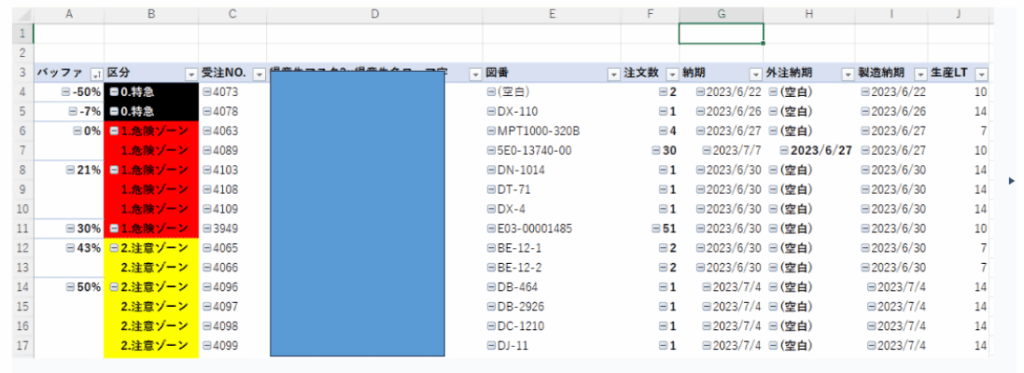
Task: Collapse the 50% buffer group
Action: pyautogui.click(x=71, y=287)
